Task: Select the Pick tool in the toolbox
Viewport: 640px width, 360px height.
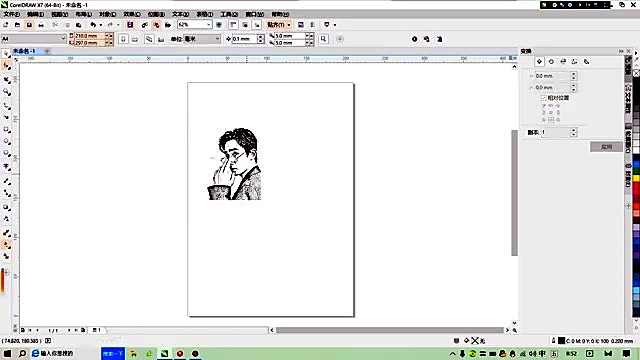Action: [x=6, y=54]
